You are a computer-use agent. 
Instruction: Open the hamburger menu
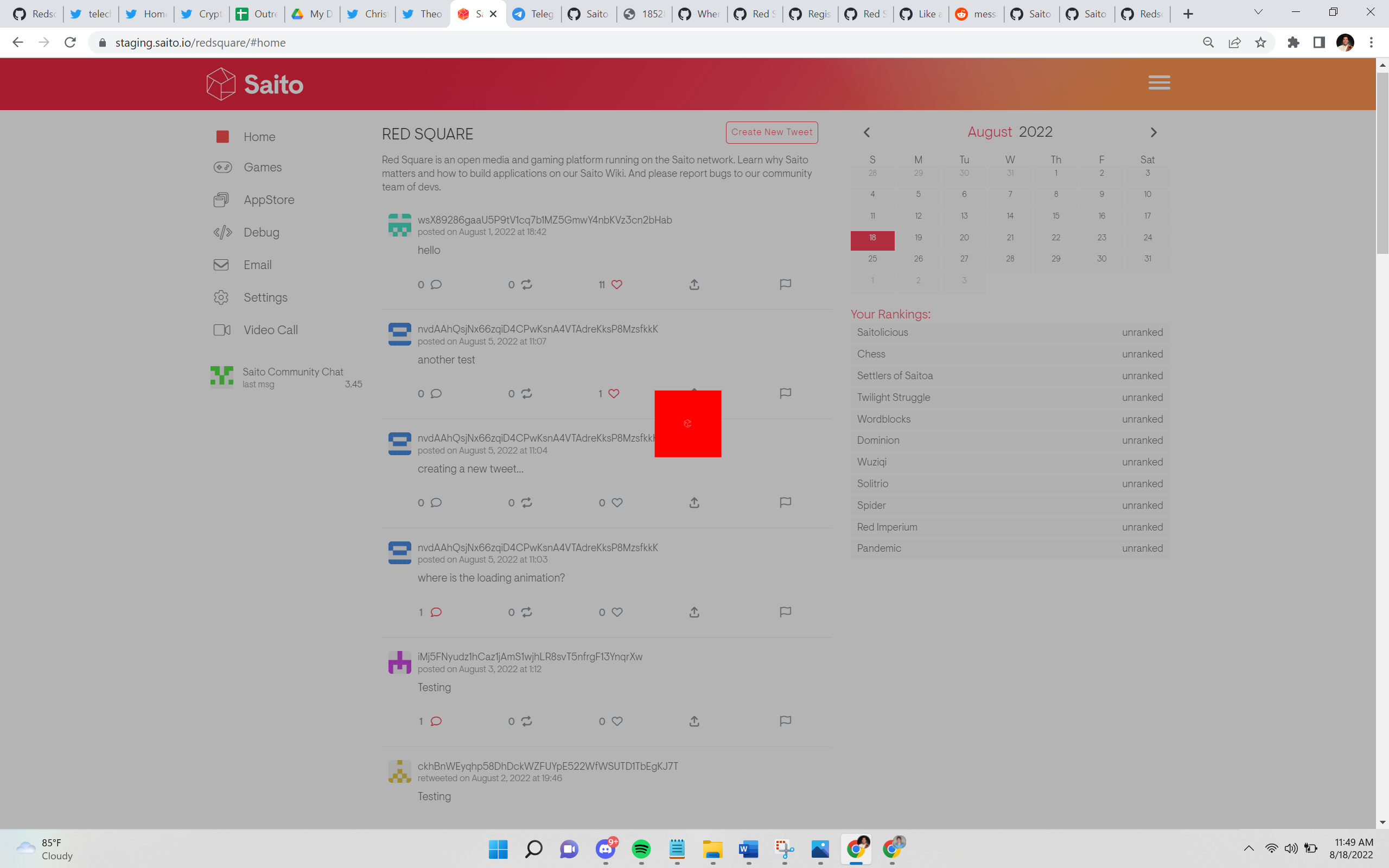(1159, 82)
